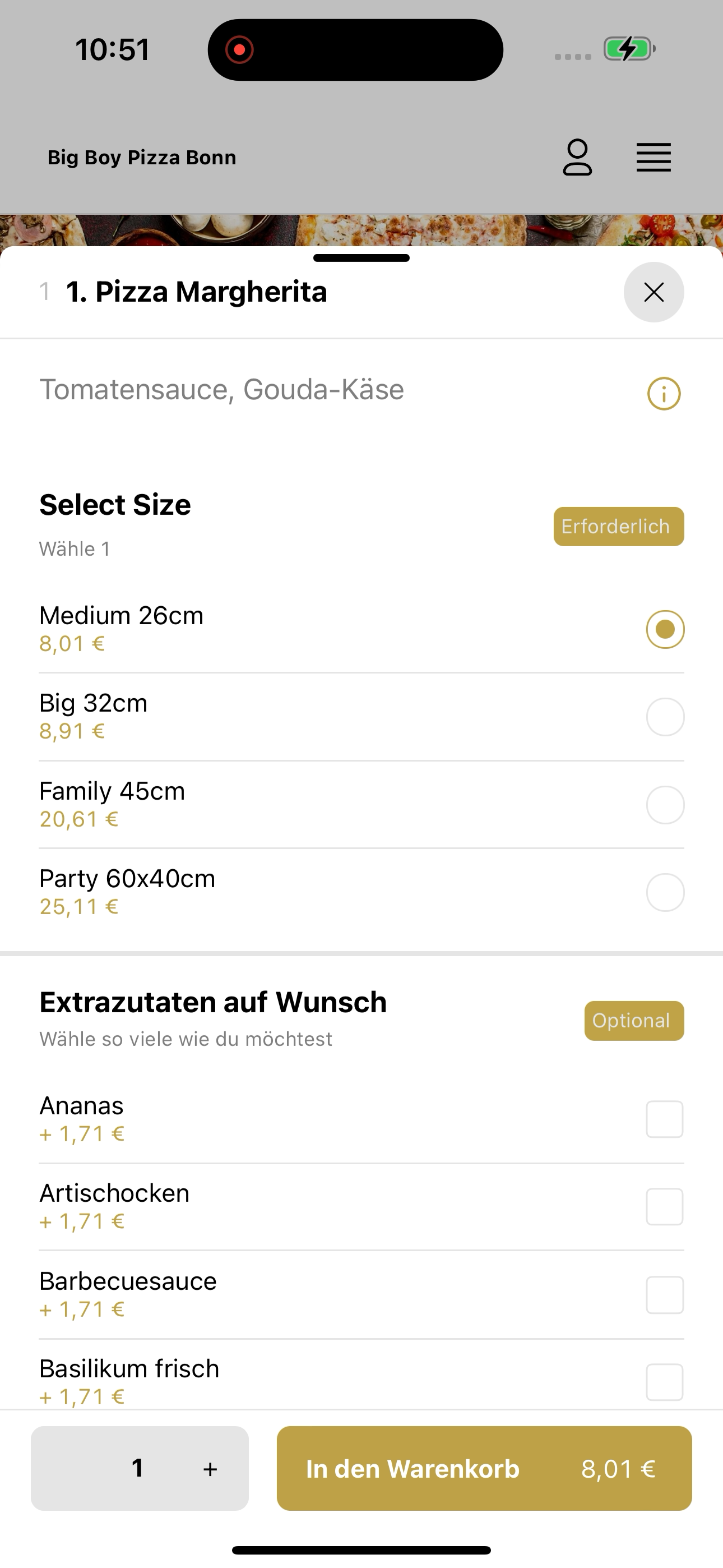
Task: Check the Basilikum frisch extra
Action: coord(665,1382)
